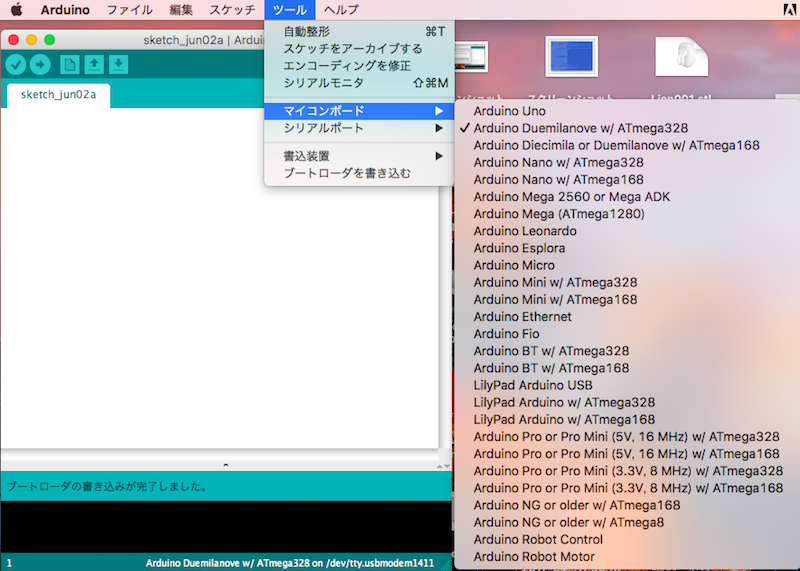
Task: Select Arduino Leonardo board
Action: [x=627, y=231]
